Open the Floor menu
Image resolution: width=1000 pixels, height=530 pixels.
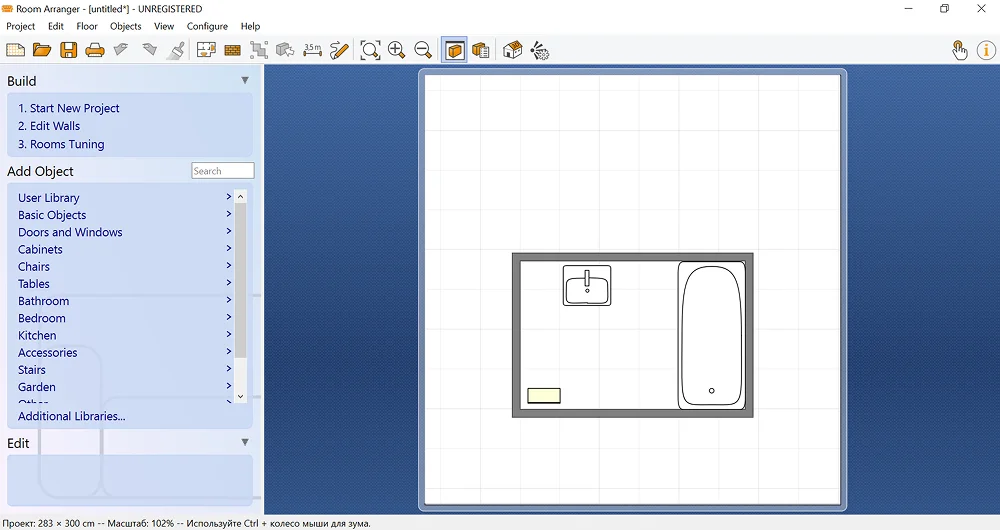pyautogui.click(x=87, y=26)
